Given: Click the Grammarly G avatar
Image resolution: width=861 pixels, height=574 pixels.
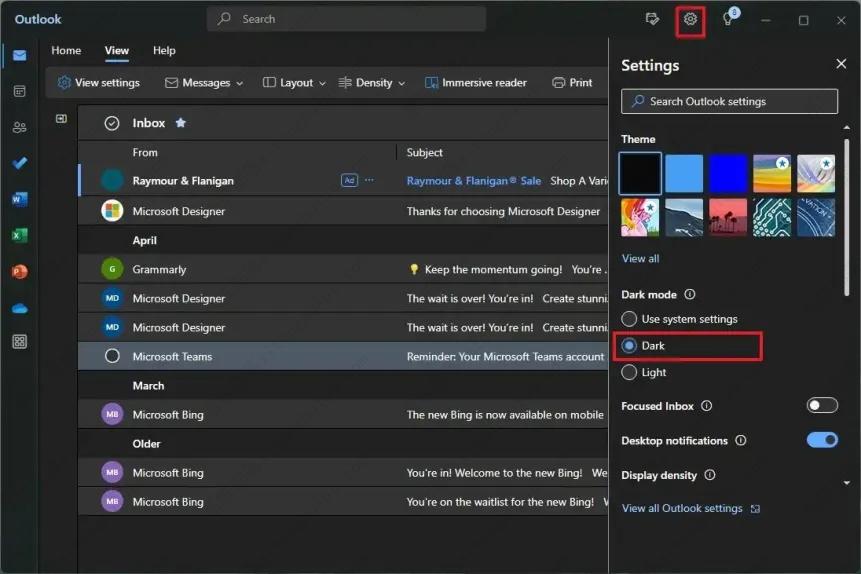Looking at the screenshot, I should tap(112, 269).
